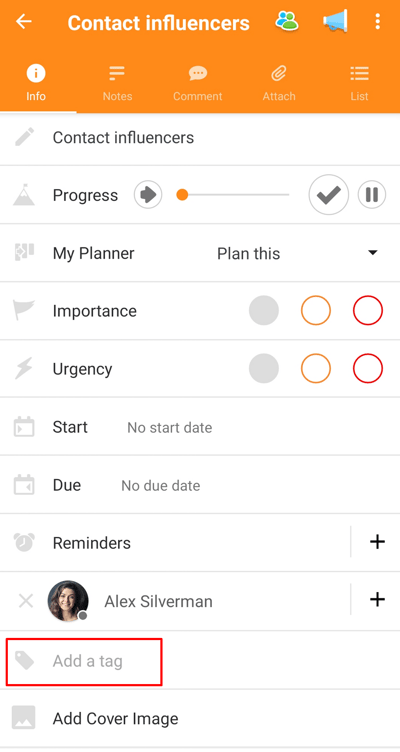Remove Alex Silverman with the X icon
400x752 pixels.
(x=25, y=600)
